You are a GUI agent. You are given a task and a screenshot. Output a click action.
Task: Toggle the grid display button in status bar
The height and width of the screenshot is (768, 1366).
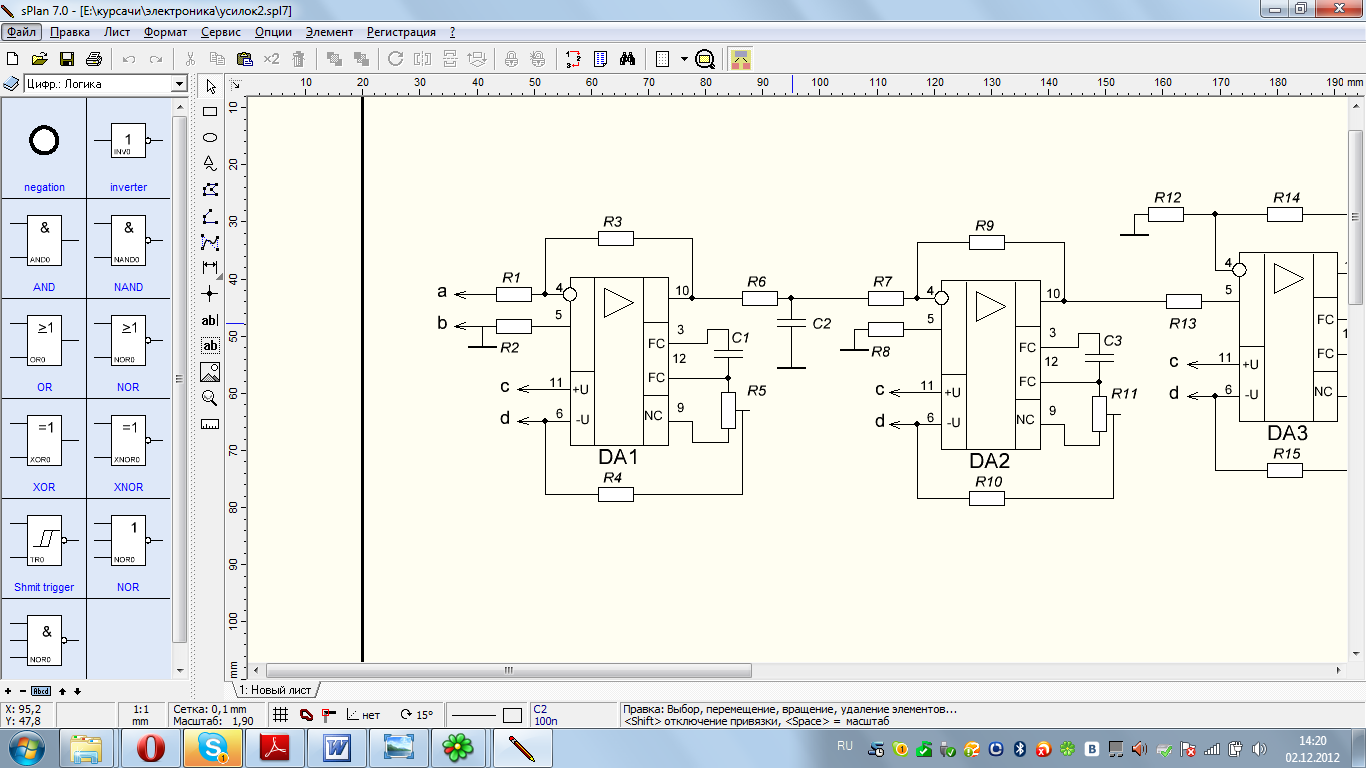tap(281, 714)
